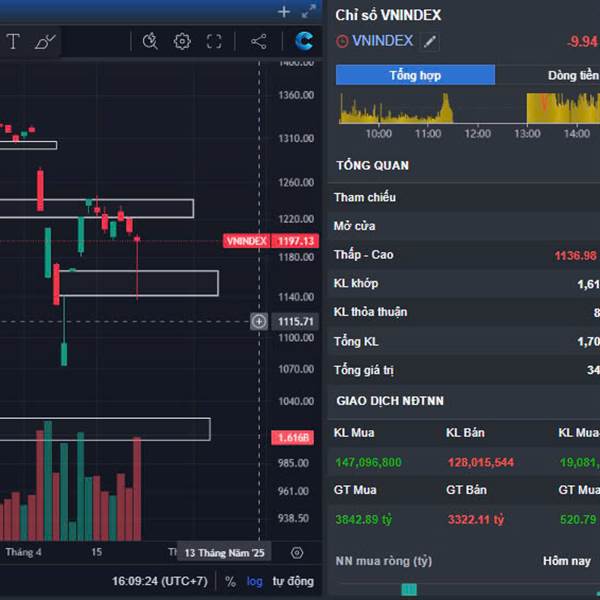Open price scale settings gear icon
The height and width of the screenshot is (600, 600).
click(297, 553)
